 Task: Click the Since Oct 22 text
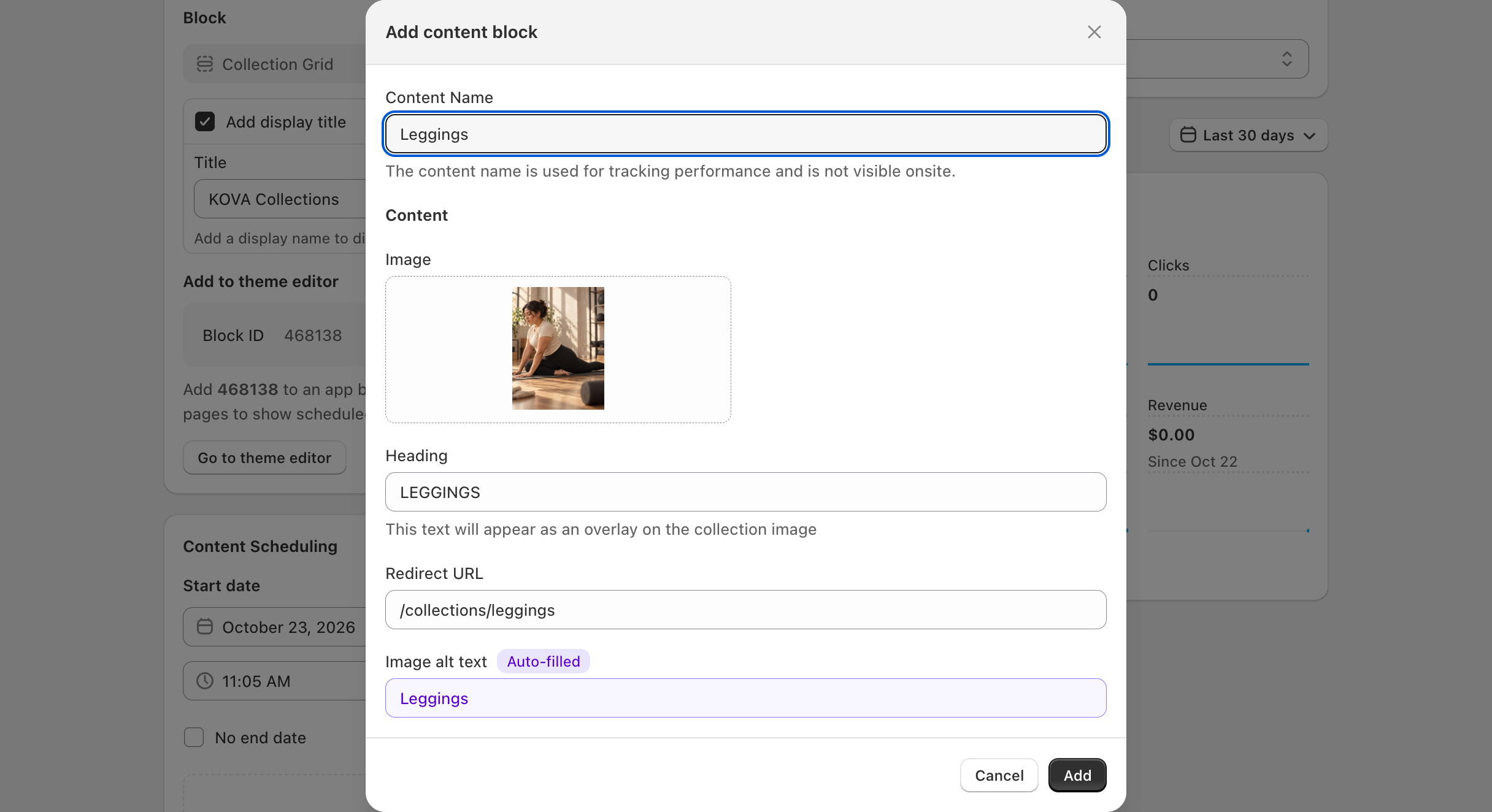coord(1192,462)
